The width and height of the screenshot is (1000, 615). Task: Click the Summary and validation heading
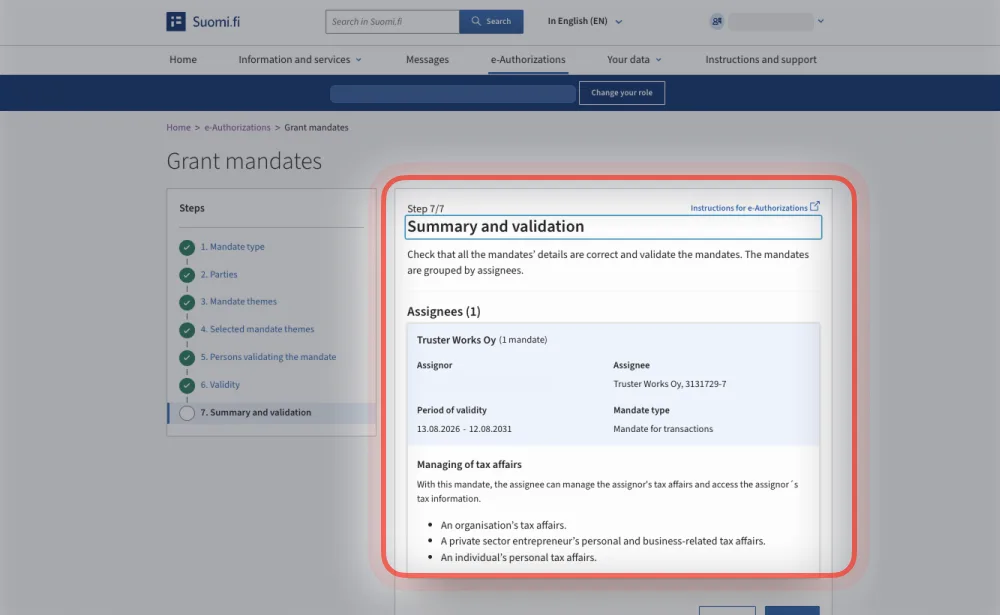coord(496,226)
